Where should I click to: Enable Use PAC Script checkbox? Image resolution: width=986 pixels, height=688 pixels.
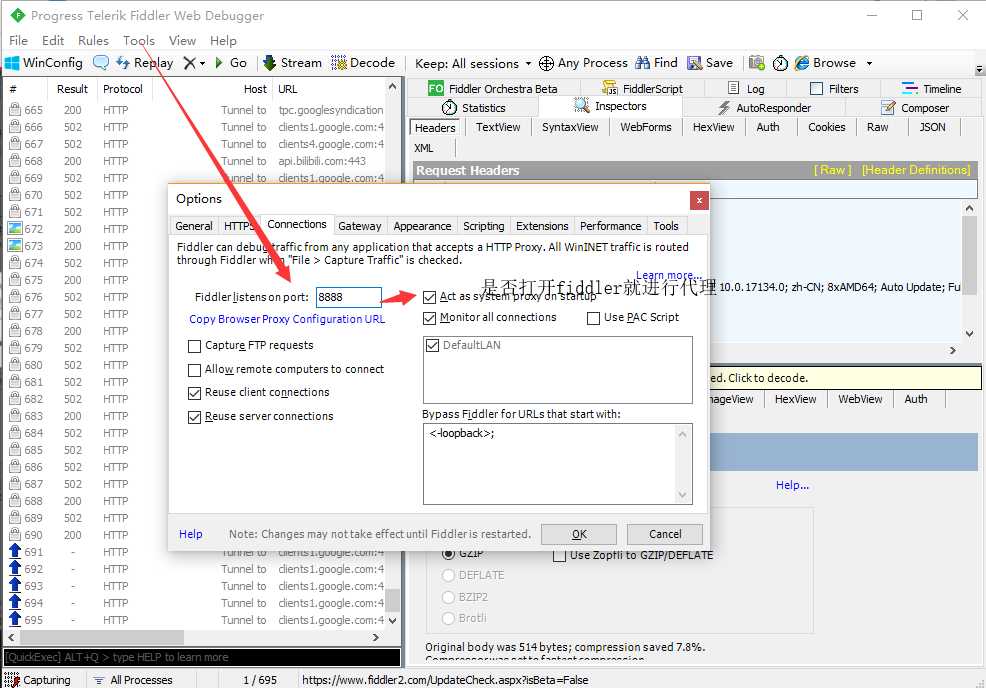(593, 318)
